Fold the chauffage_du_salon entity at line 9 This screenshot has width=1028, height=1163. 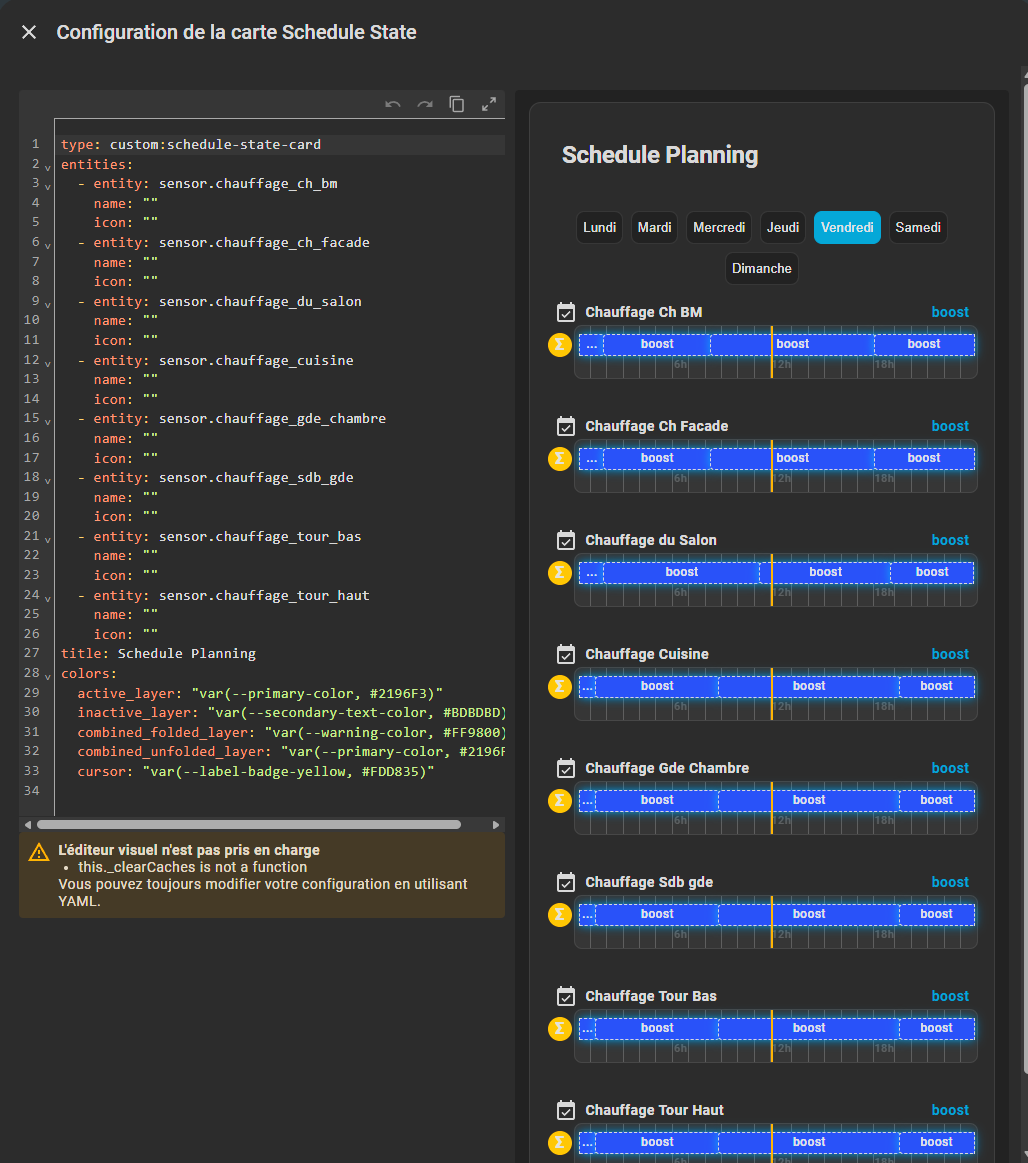47,303
